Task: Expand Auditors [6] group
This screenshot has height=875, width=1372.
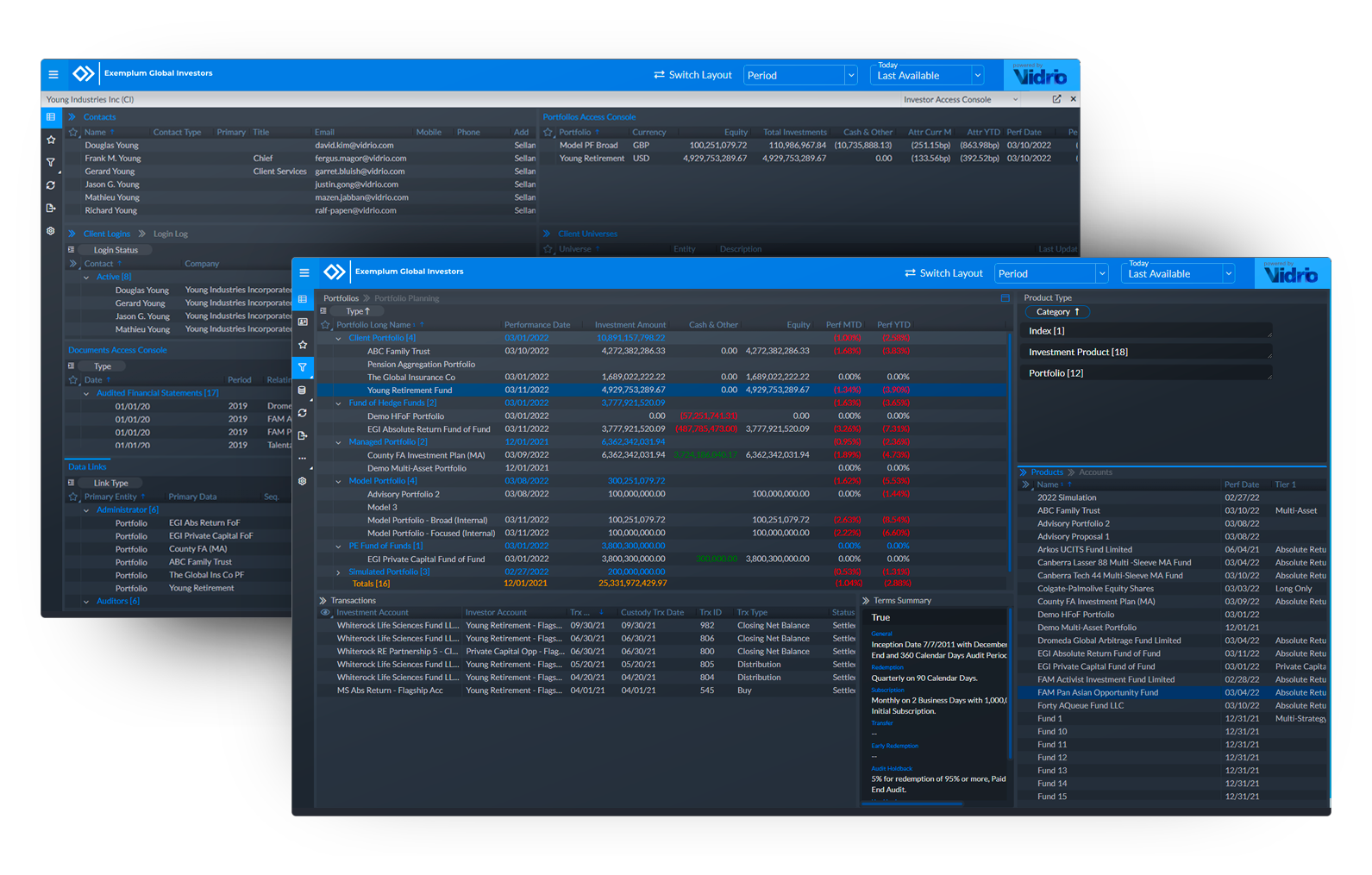Action: pos(86,602)
